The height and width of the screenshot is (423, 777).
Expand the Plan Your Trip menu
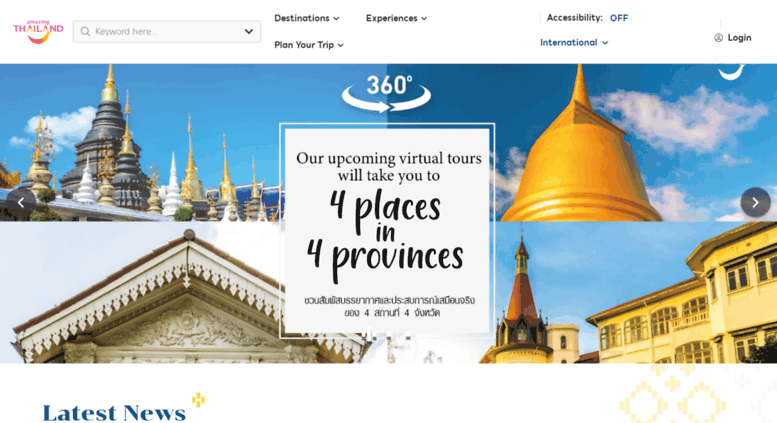click(309, 45)
